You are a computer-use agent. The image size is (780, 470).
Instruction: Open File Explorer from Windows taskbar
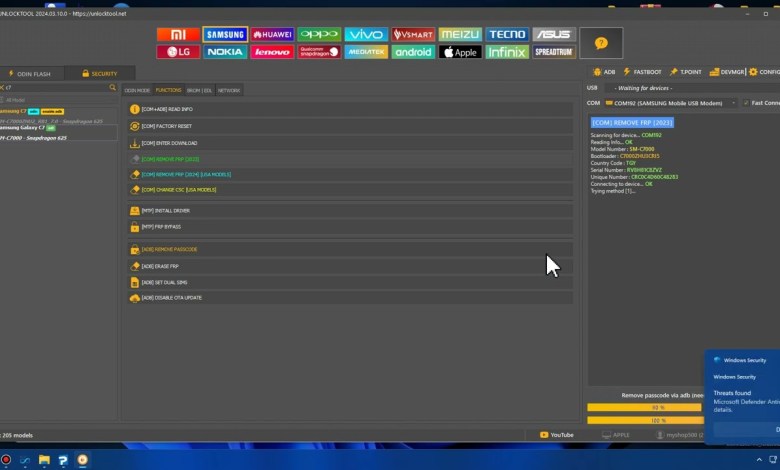(x=44, y=460)
